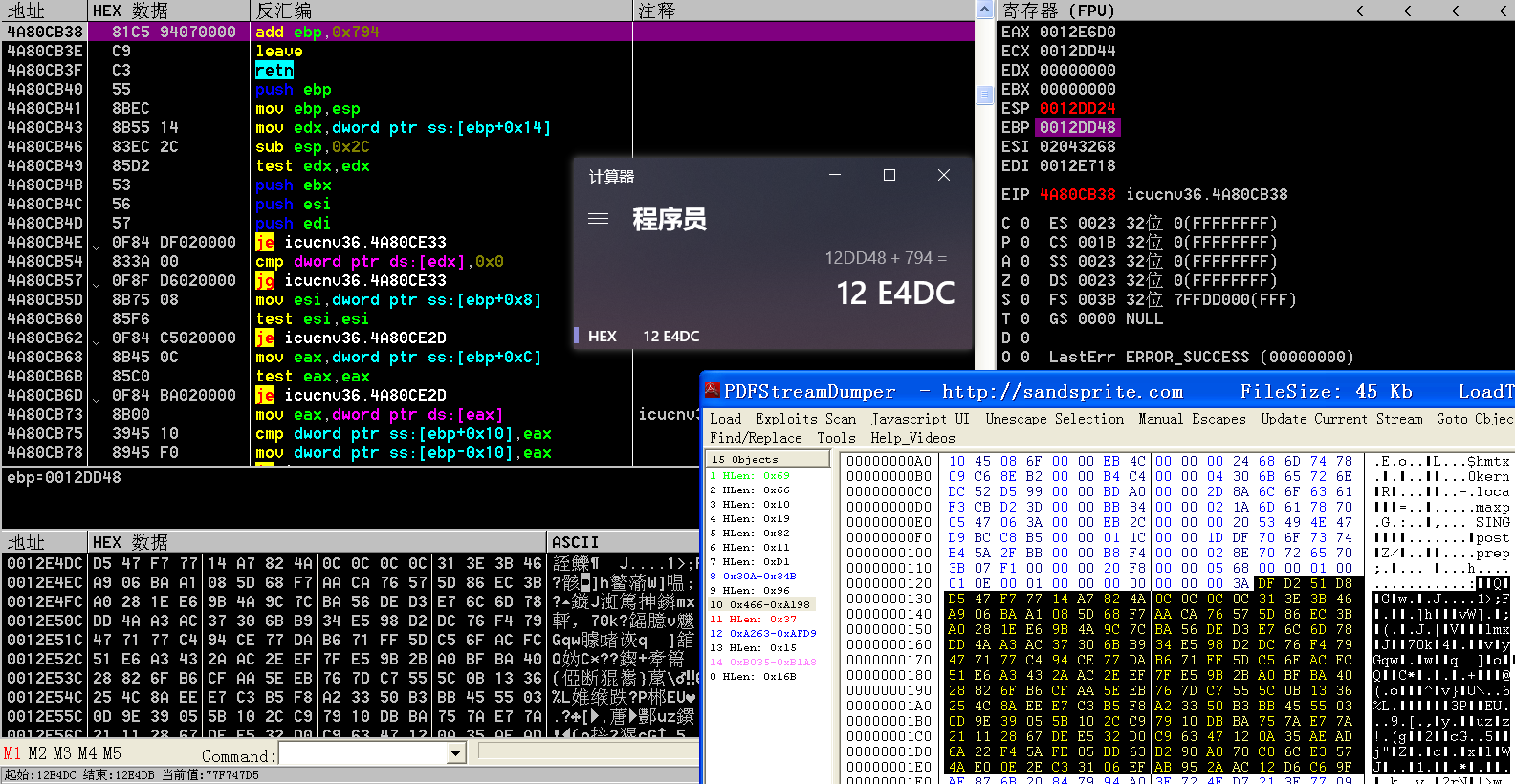Click inside the Command input field
Screen dimensions: 1515x784
tap(363, 754)
